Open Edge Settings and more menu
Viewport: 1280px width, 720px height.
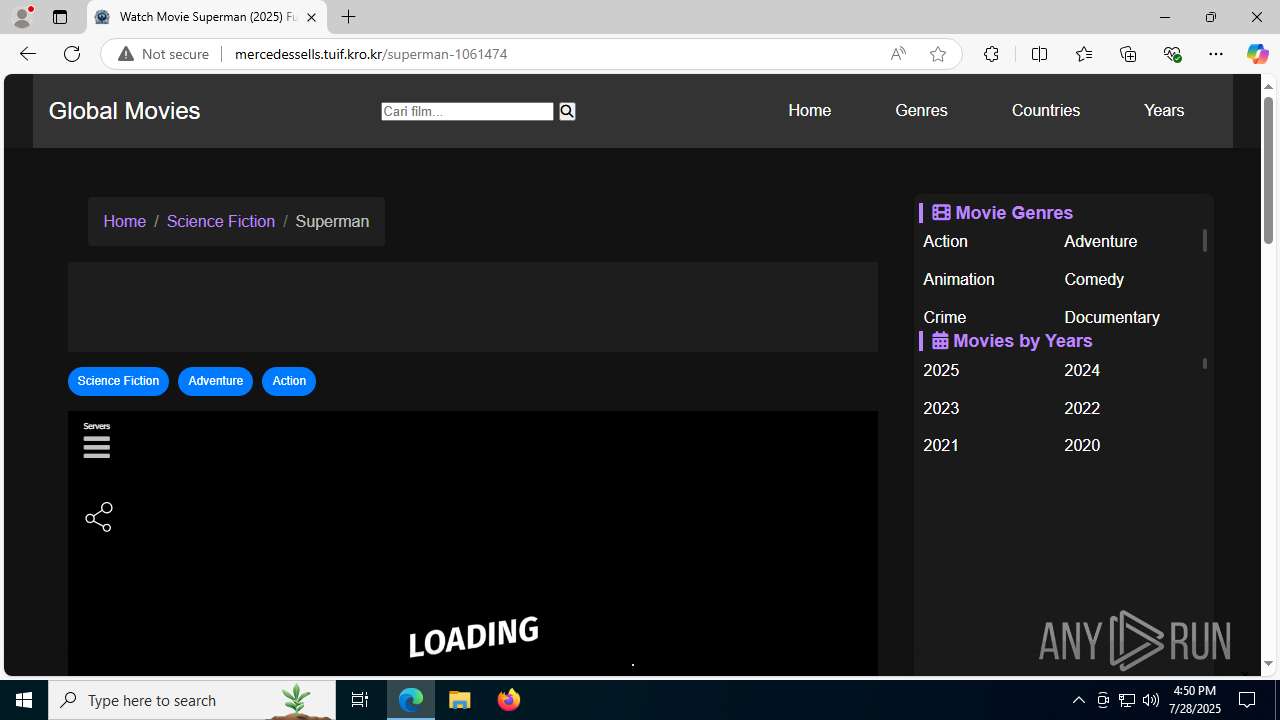[1216, 54]
